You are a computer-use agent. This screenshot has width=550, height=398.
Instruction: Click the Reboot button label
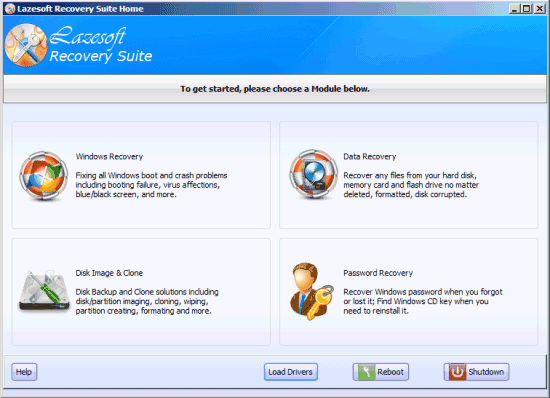click(x=390, y=372)
